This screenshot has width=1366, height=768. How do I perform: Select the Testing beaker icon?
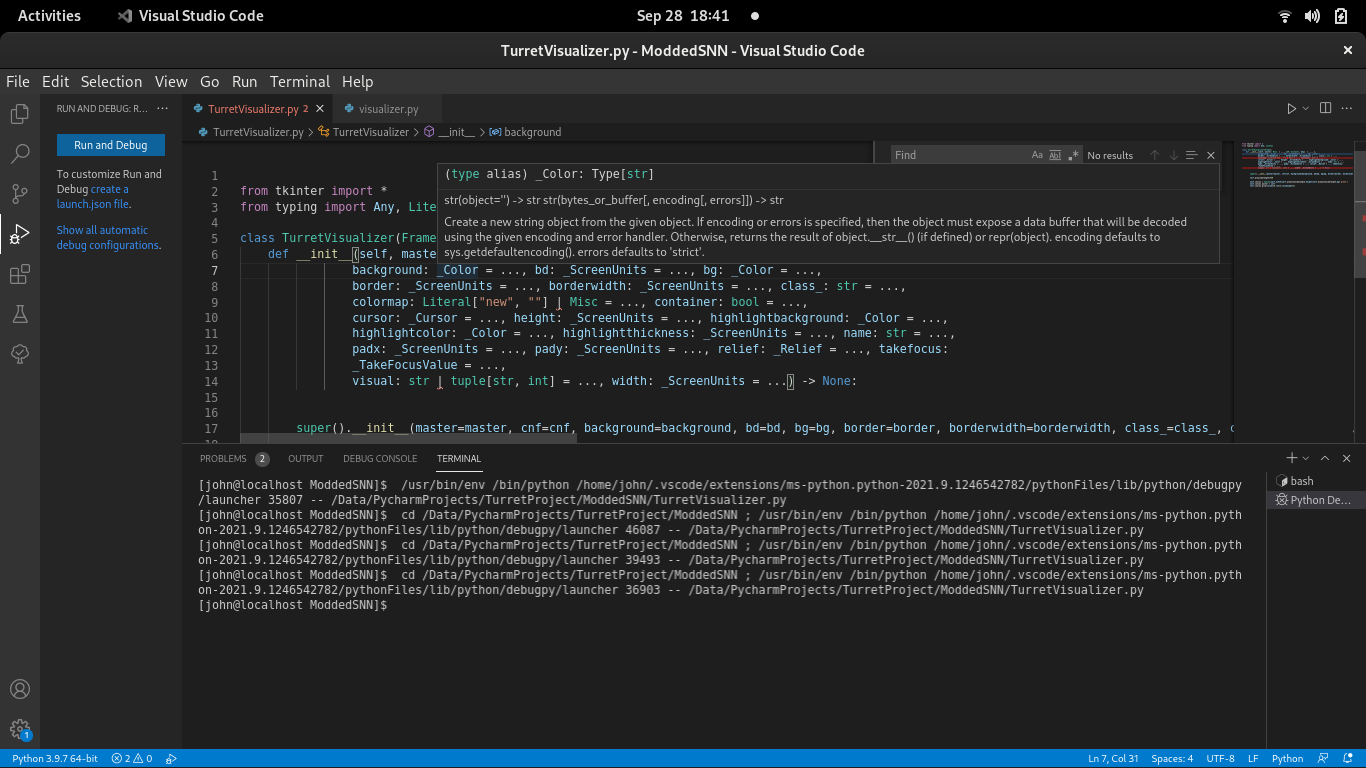(x=19, y=314)
